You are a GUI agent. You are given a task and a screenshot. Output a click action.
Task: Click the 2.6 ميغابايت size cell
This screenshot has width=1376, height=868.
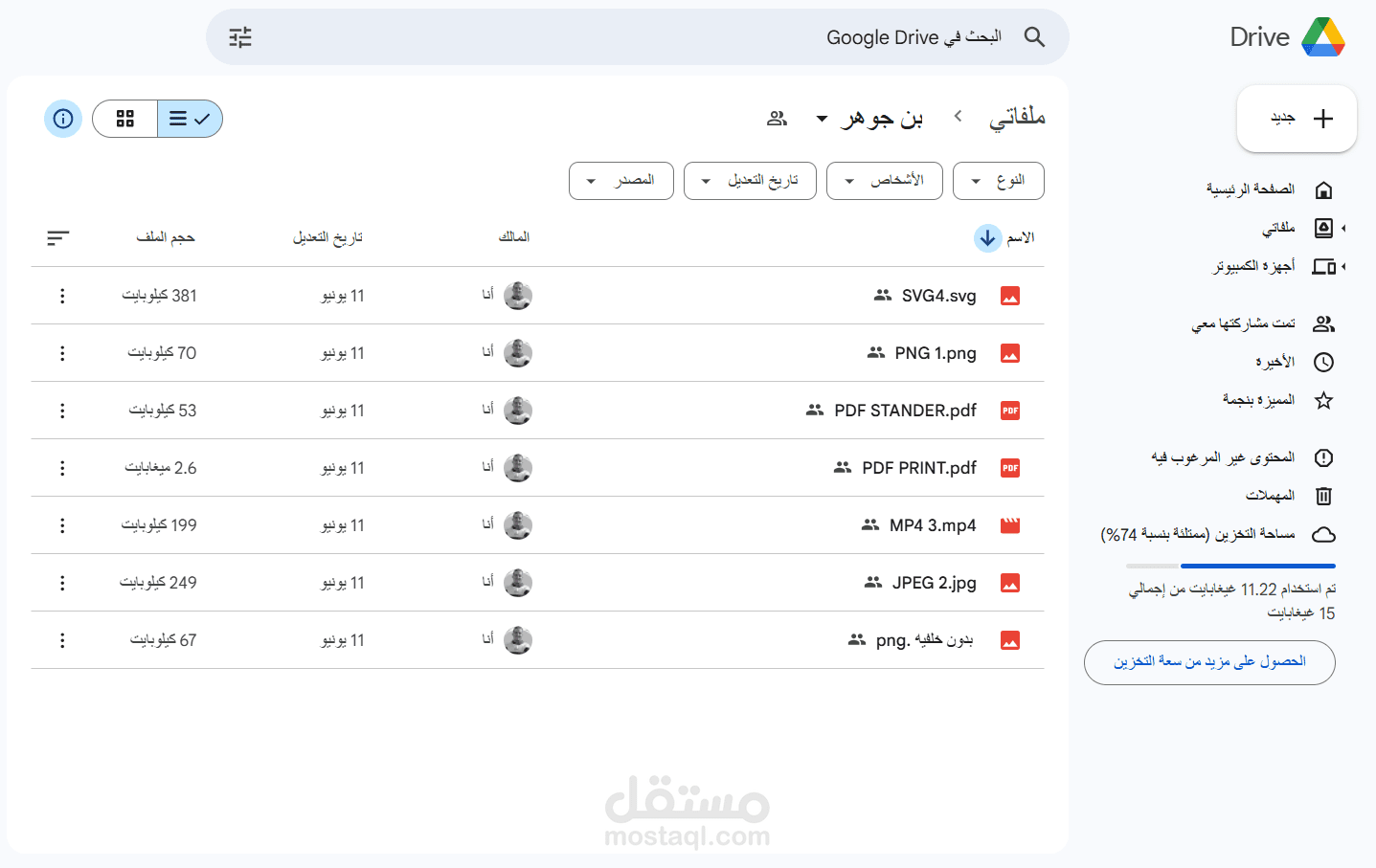coord(161,468)
